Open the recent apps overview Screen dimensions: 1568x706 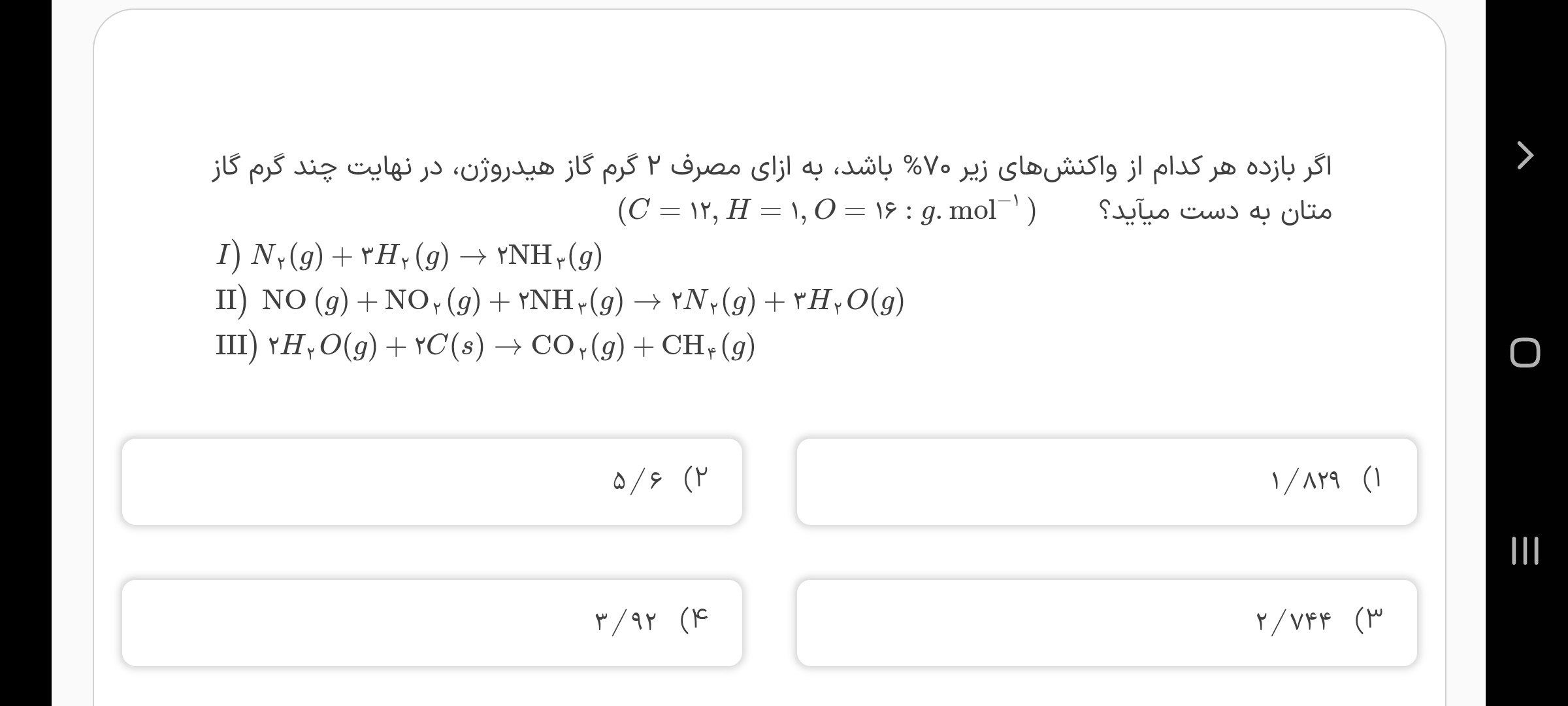[x=1525, y=550]
